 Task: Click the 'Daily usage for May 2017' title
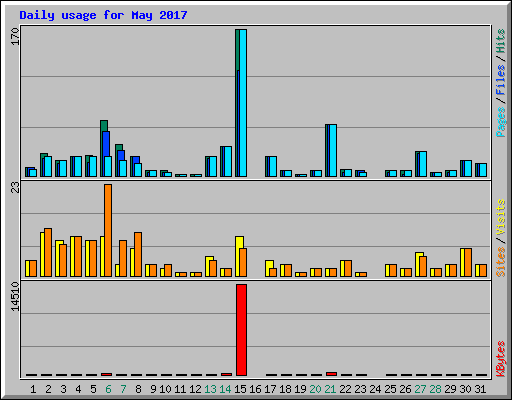pos(103,15)
